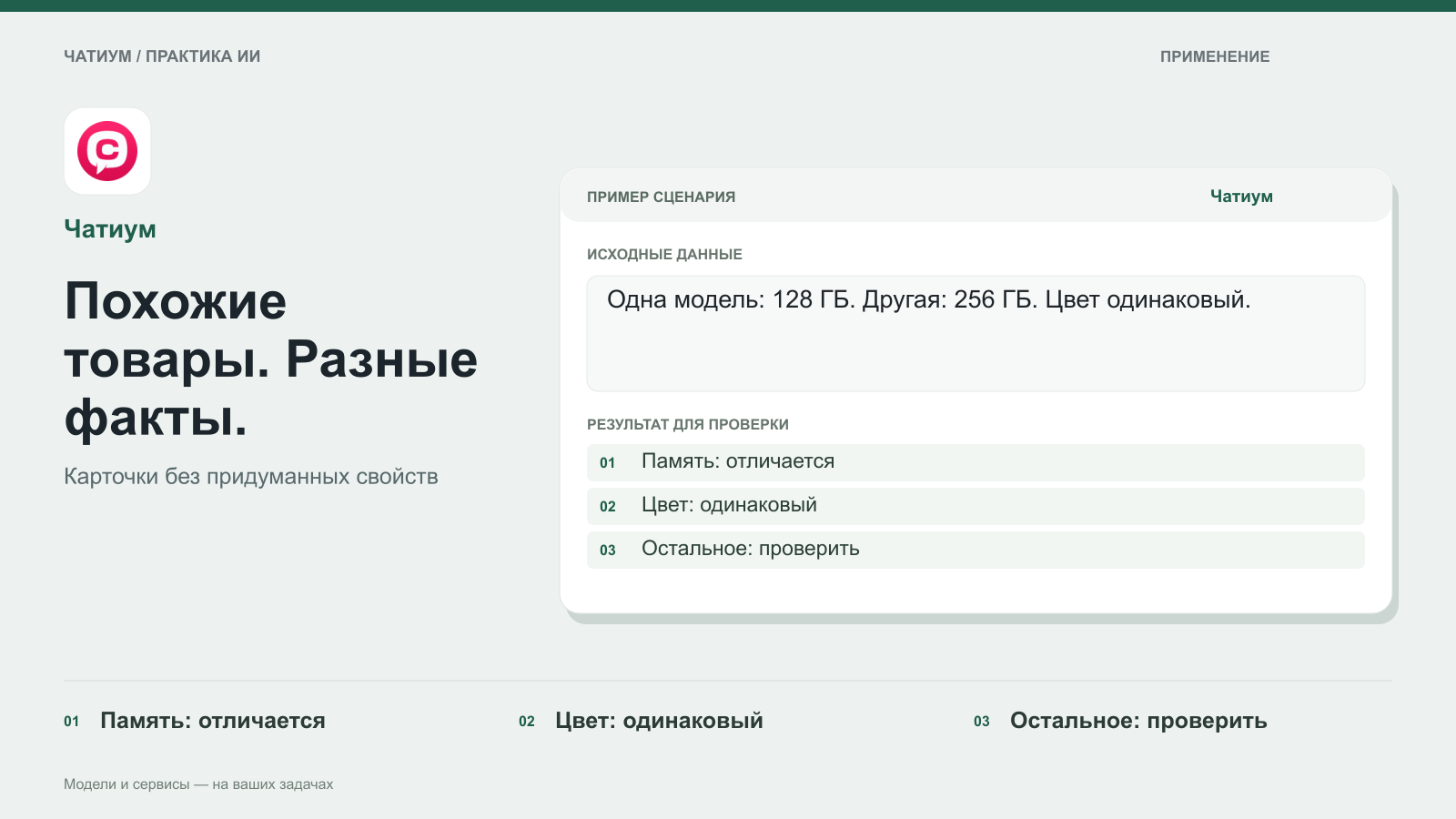
Task: Click the Чатиум label in the card header
Action: point(1241,196)
